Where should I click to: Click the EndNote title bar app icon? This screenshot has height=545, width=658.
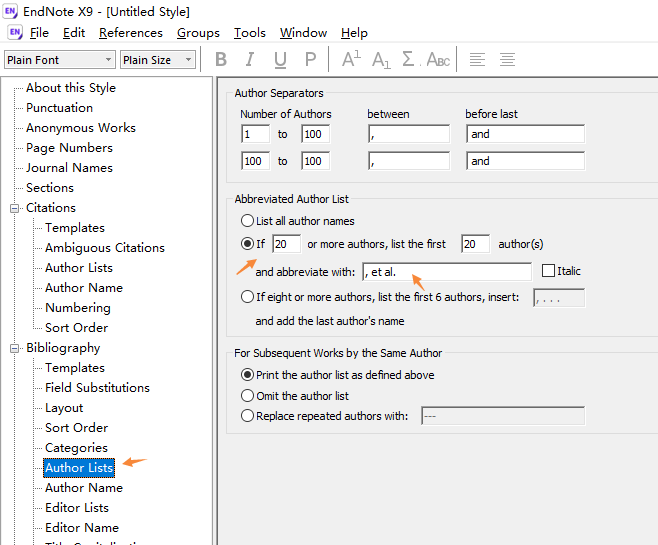(10, 11)
